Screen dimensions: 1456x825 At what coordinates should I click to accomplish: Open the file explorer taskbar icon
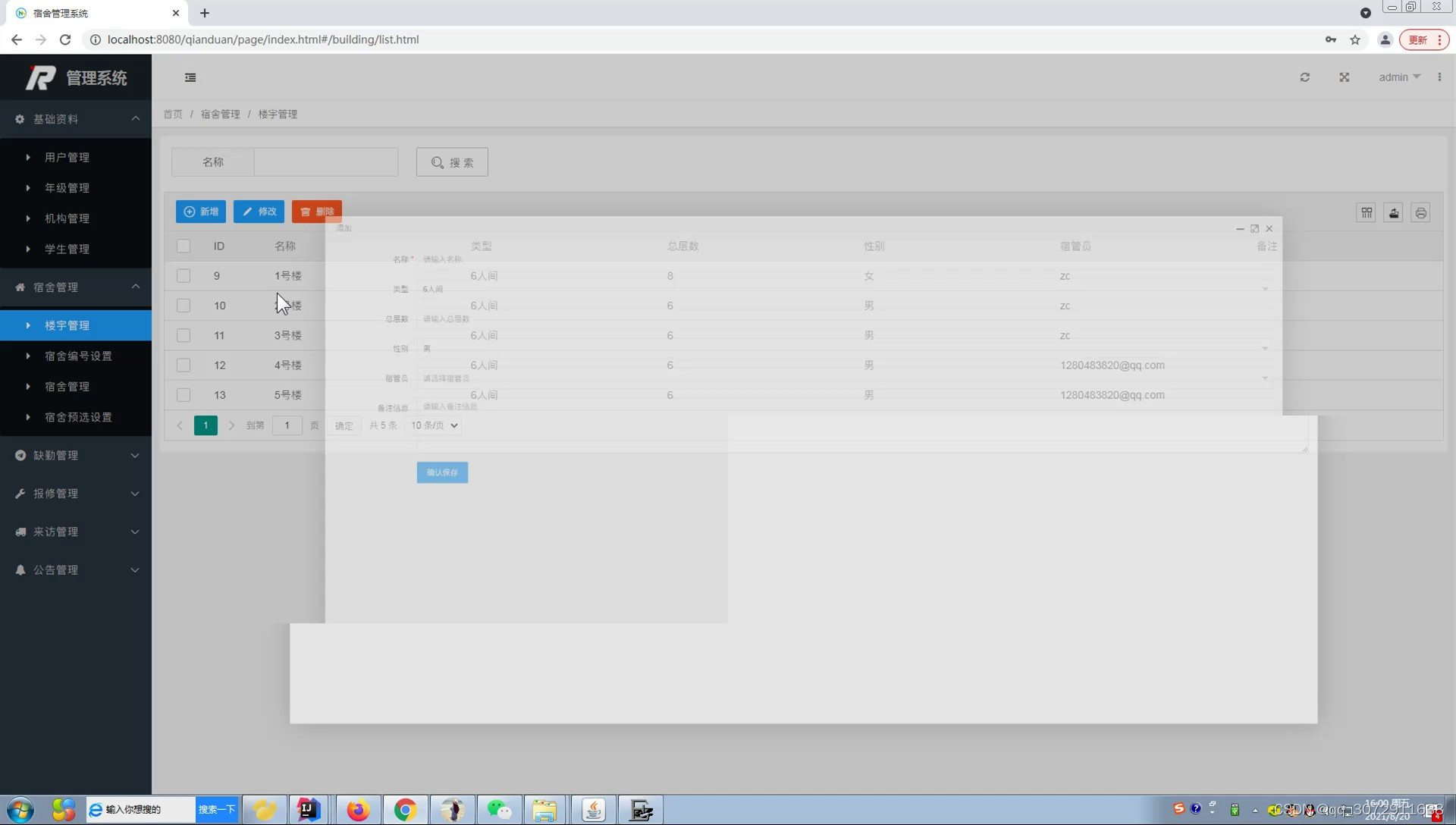(x=544, y=810)
